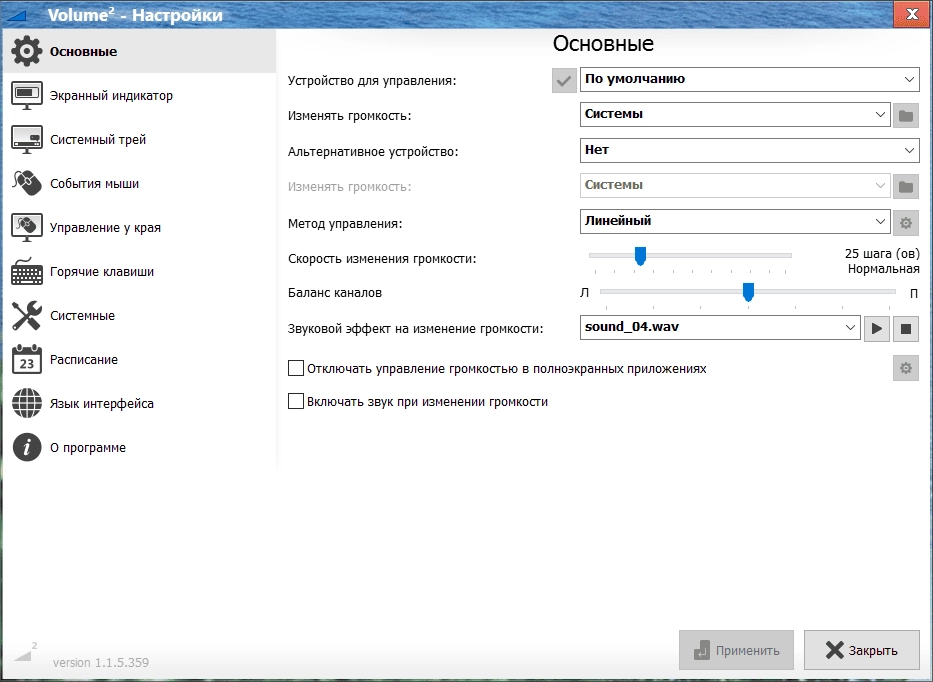Click the mouse icon for События мыши
Image resolution: width=933 pixels, height=682 pixels.
click(x=27, y=183)
